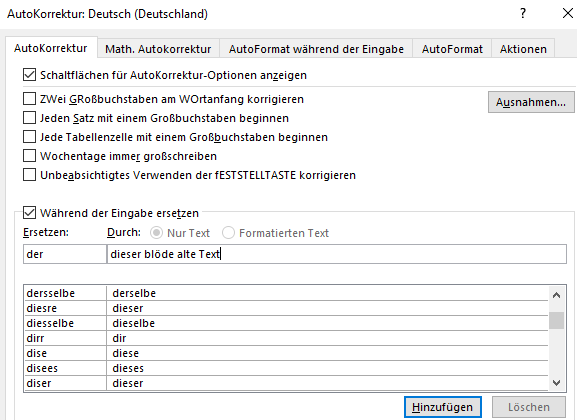Click the list scroll down arrow
The image size is (577, 420).
(556, 383)
